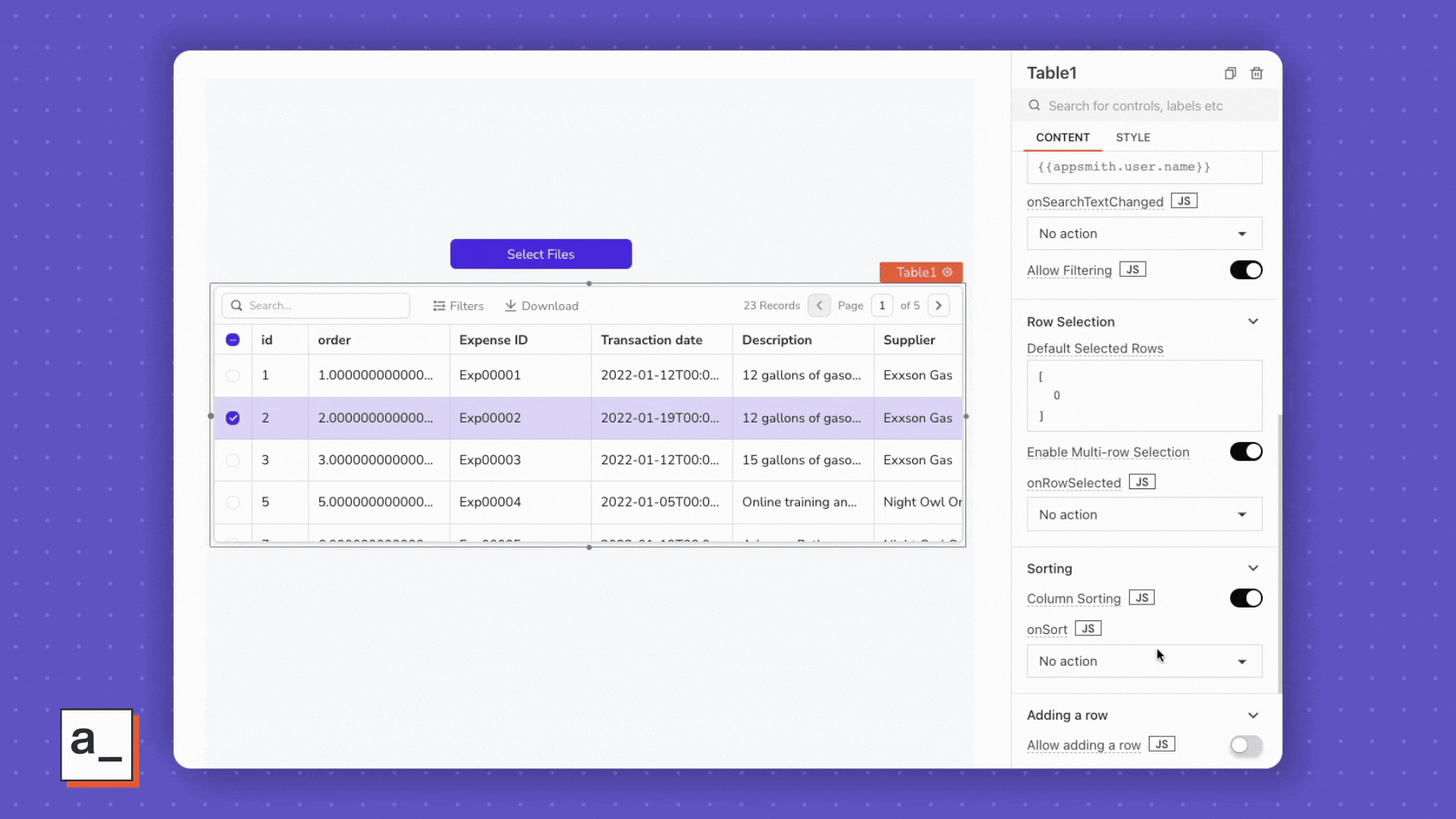Click the Appsmith logo
The width and height of the screenshot is (1456, 819).
97,745
